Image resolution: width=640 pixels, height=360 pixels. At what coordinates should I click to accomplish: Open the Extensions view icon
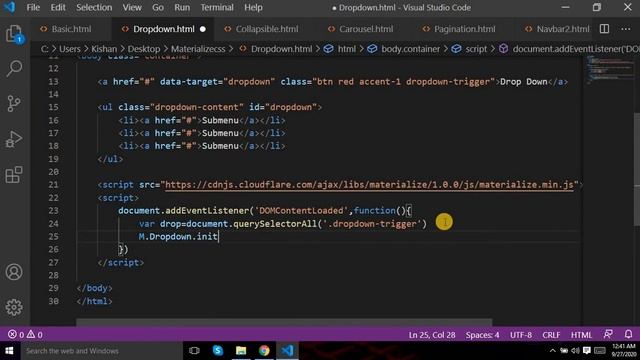[14, 175]
